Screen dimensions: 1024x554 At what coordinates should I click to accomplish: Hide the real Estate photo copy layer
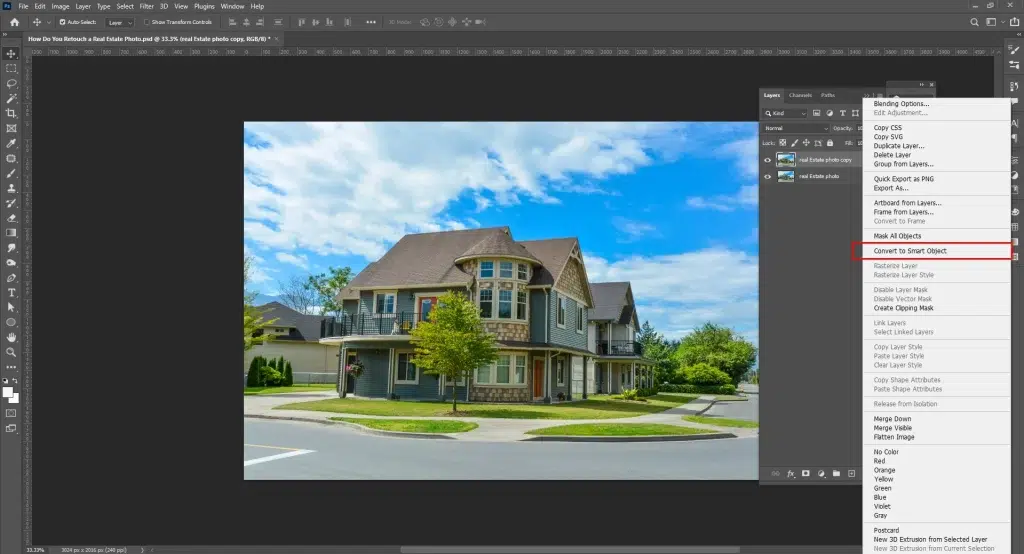767,160
